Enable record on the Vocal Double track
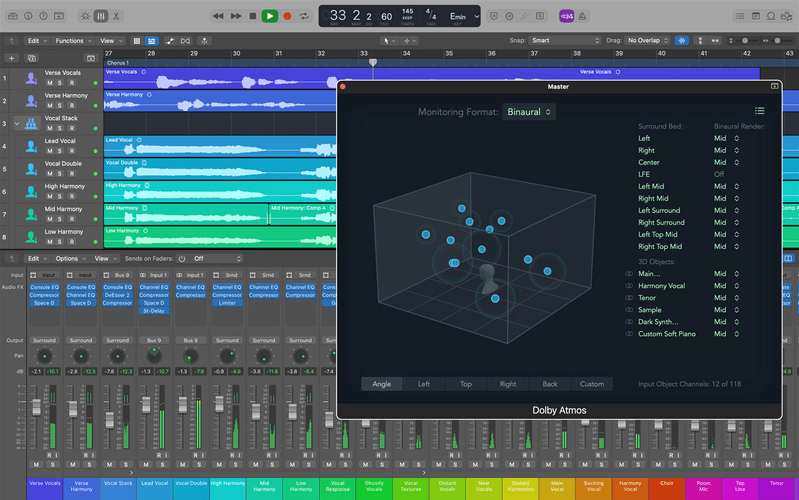Viewport: 799px width, 500px height. click(x=70, y=174)
